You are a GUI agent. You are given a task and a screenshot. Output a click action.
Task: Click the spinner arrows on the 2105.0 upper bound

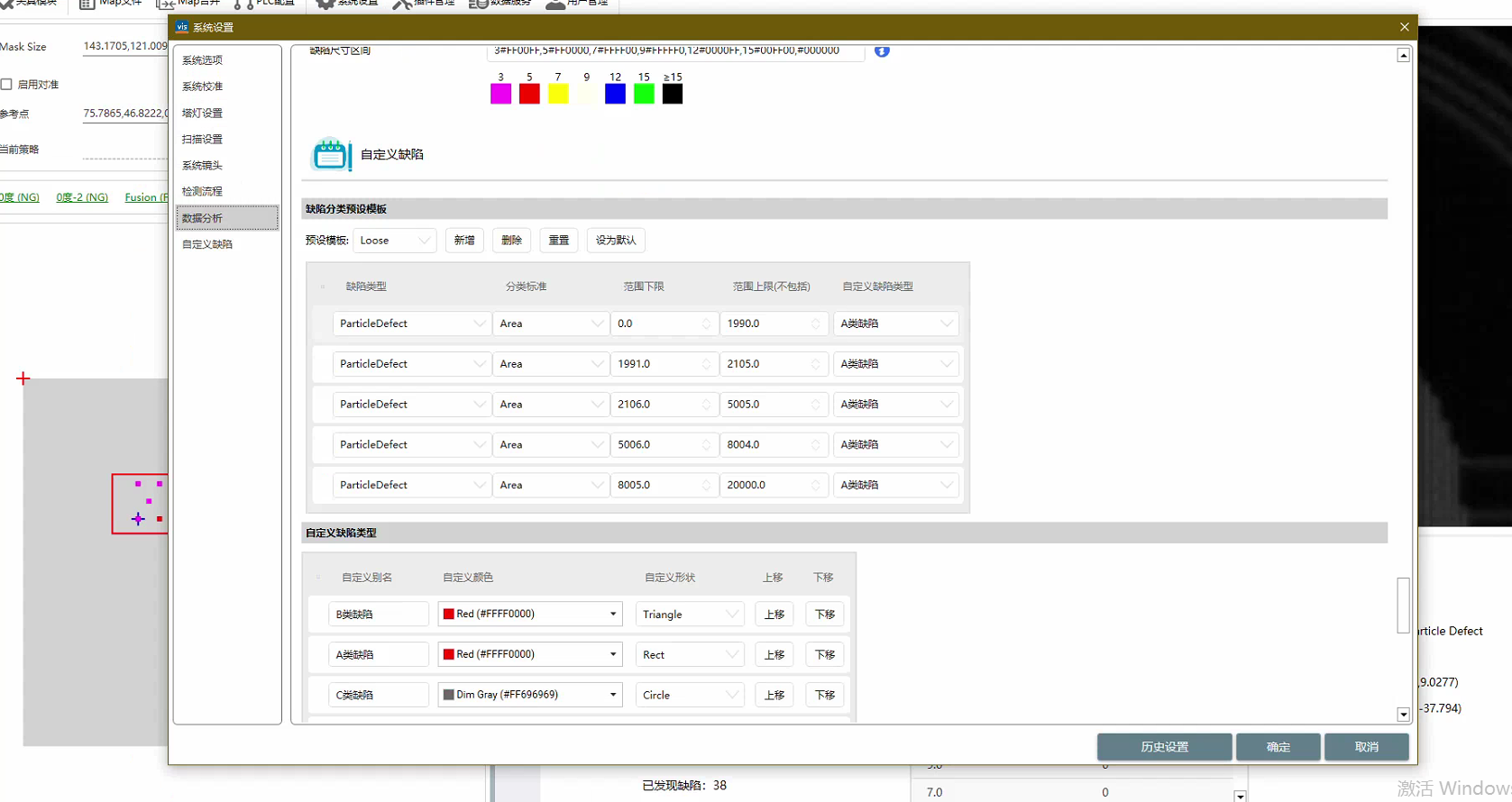pyautogui.click(x=815, y=365)
